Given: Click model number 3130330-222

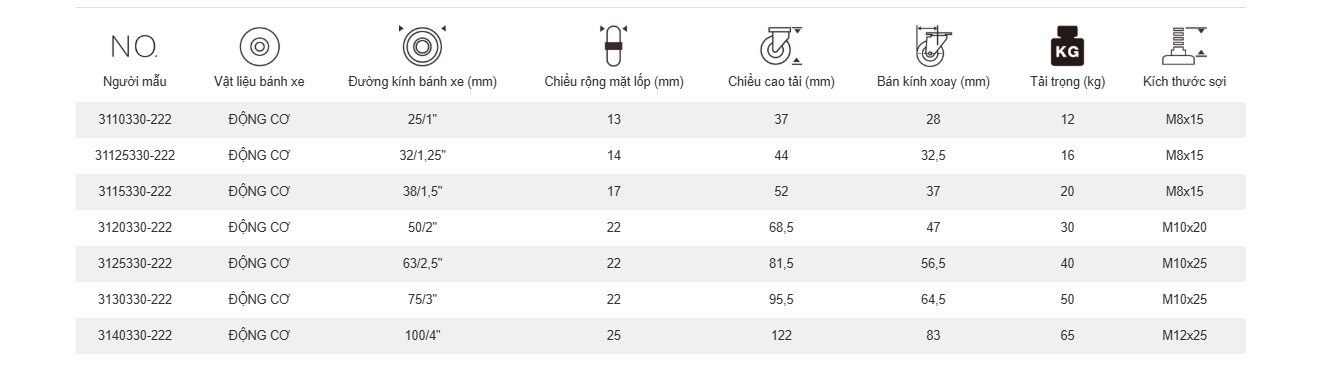Looking at the screenshot, I should pos(135,300).
